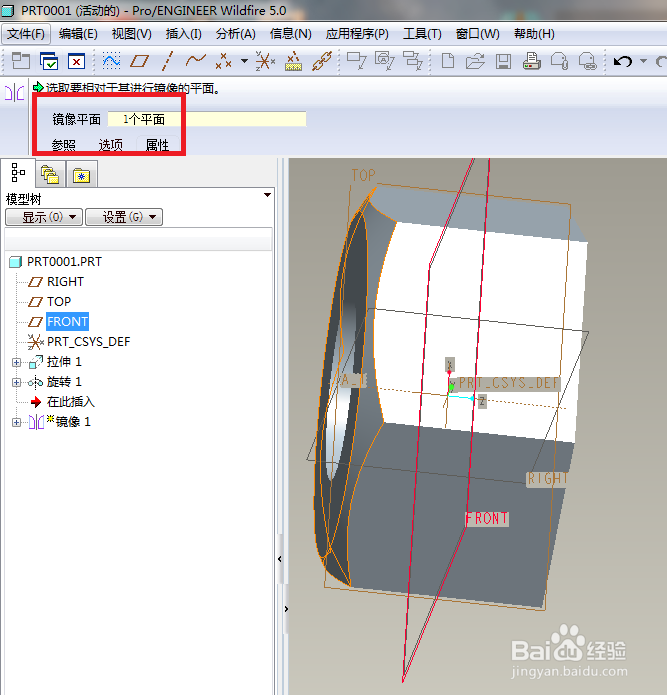
Task: Open the 帮助(H) menu
Action: [534, 34]
